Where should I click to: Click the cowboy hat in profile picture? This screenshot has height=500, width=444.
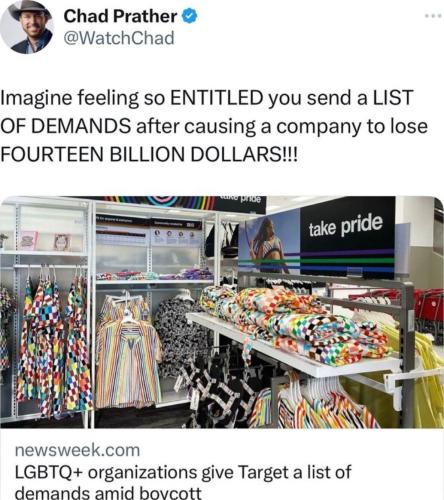(29, 8)
